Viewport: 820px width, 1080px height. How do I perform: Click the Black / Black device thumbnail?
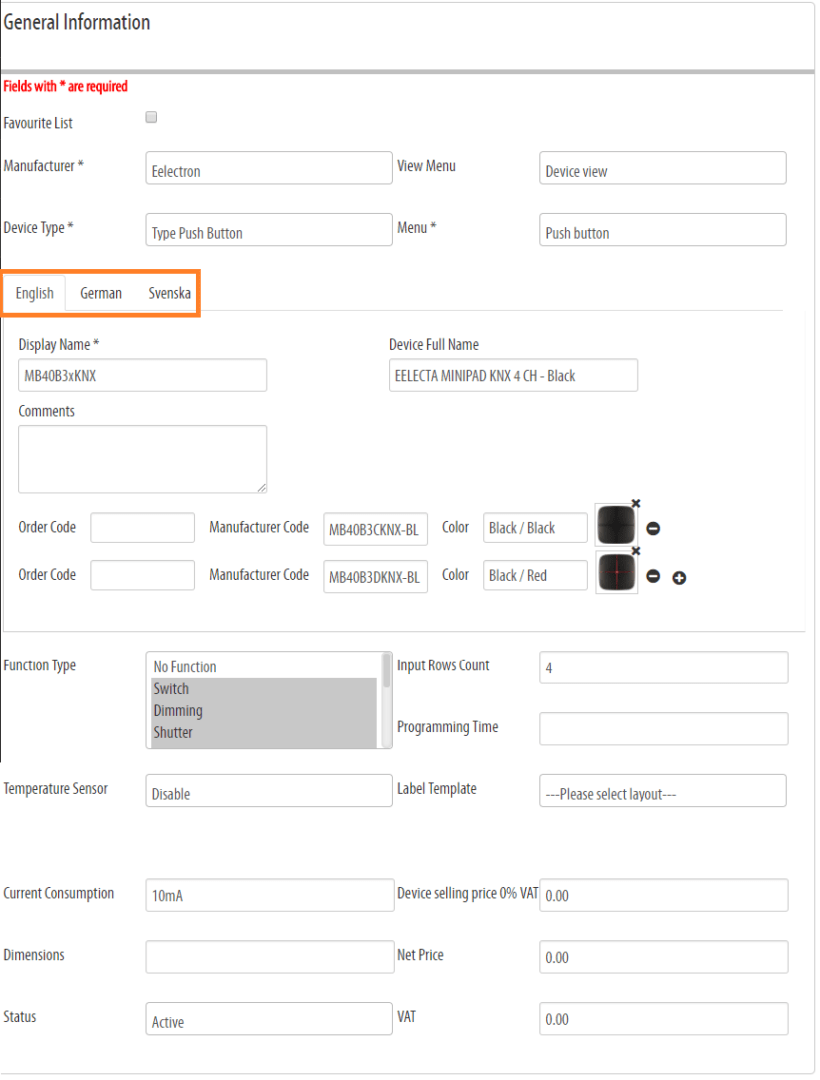tap(616, 525)
